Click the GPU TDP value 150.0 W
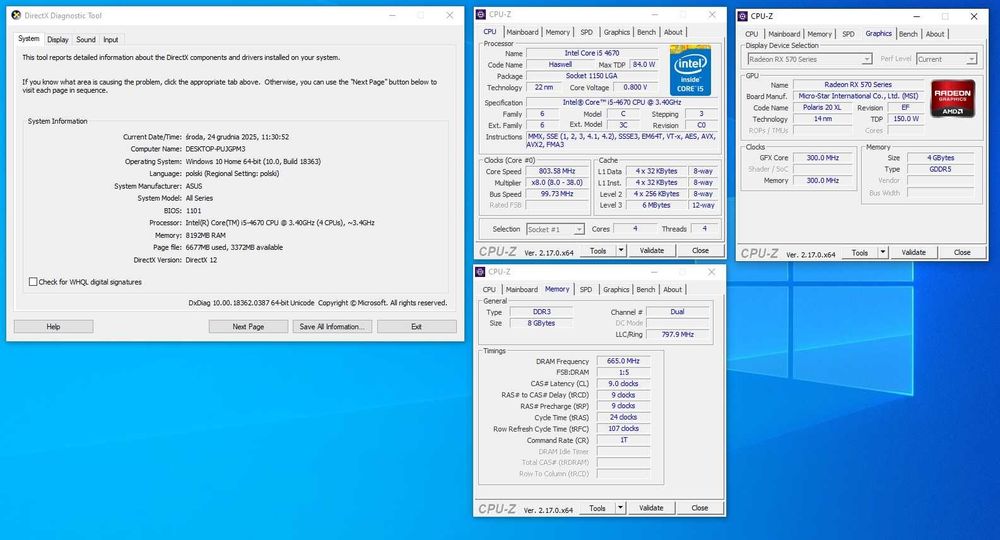 (906, 119)
